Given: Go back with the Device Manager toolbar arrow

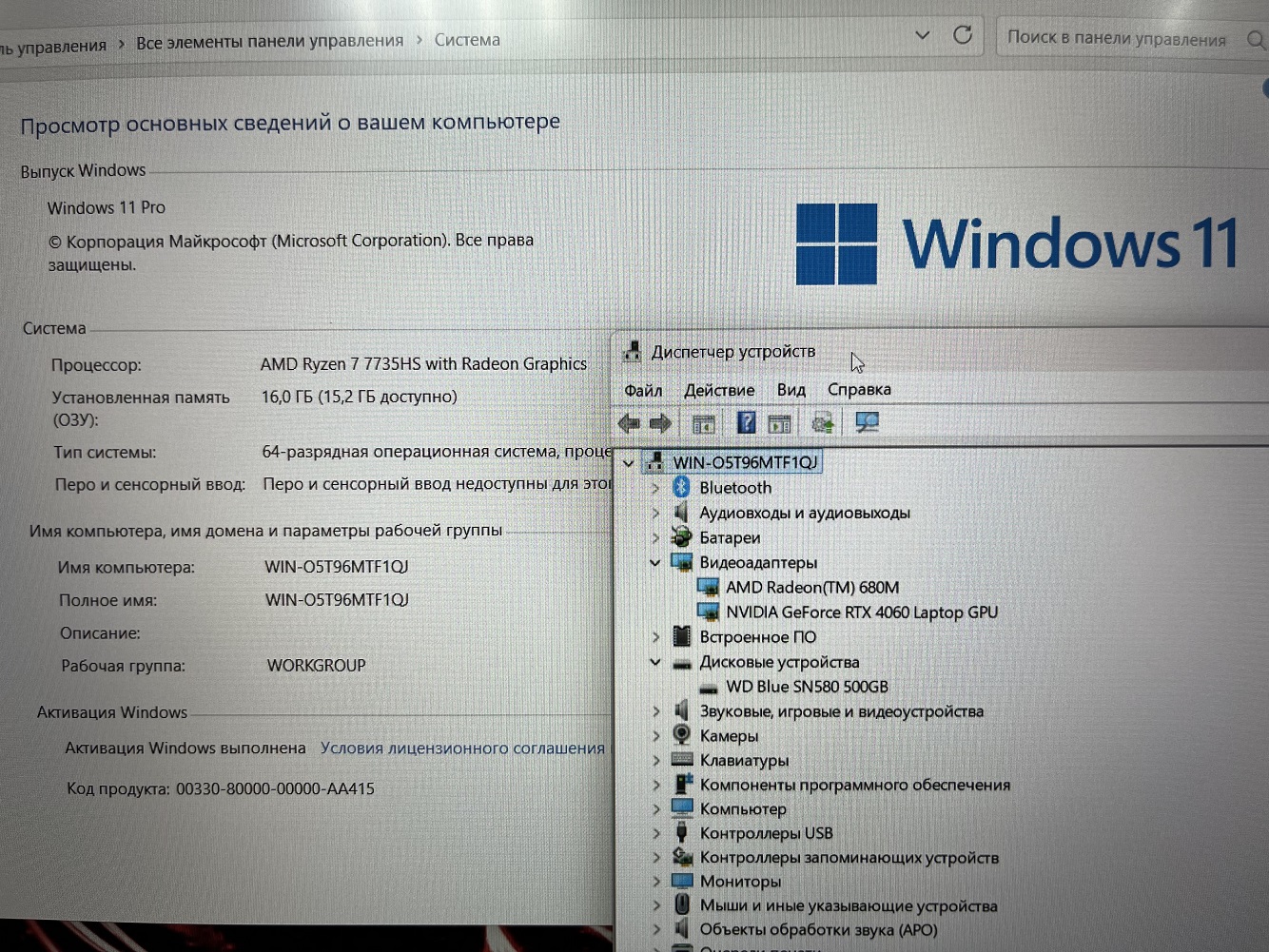Looking at the screenshot, I should click(629, 423).
